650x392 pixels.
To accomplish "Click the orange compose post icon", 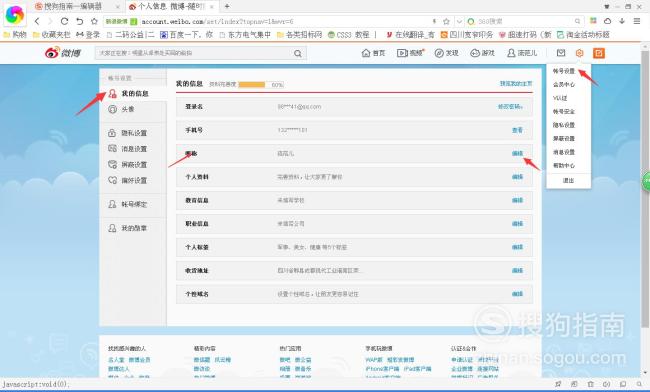I will coord(599,53).
